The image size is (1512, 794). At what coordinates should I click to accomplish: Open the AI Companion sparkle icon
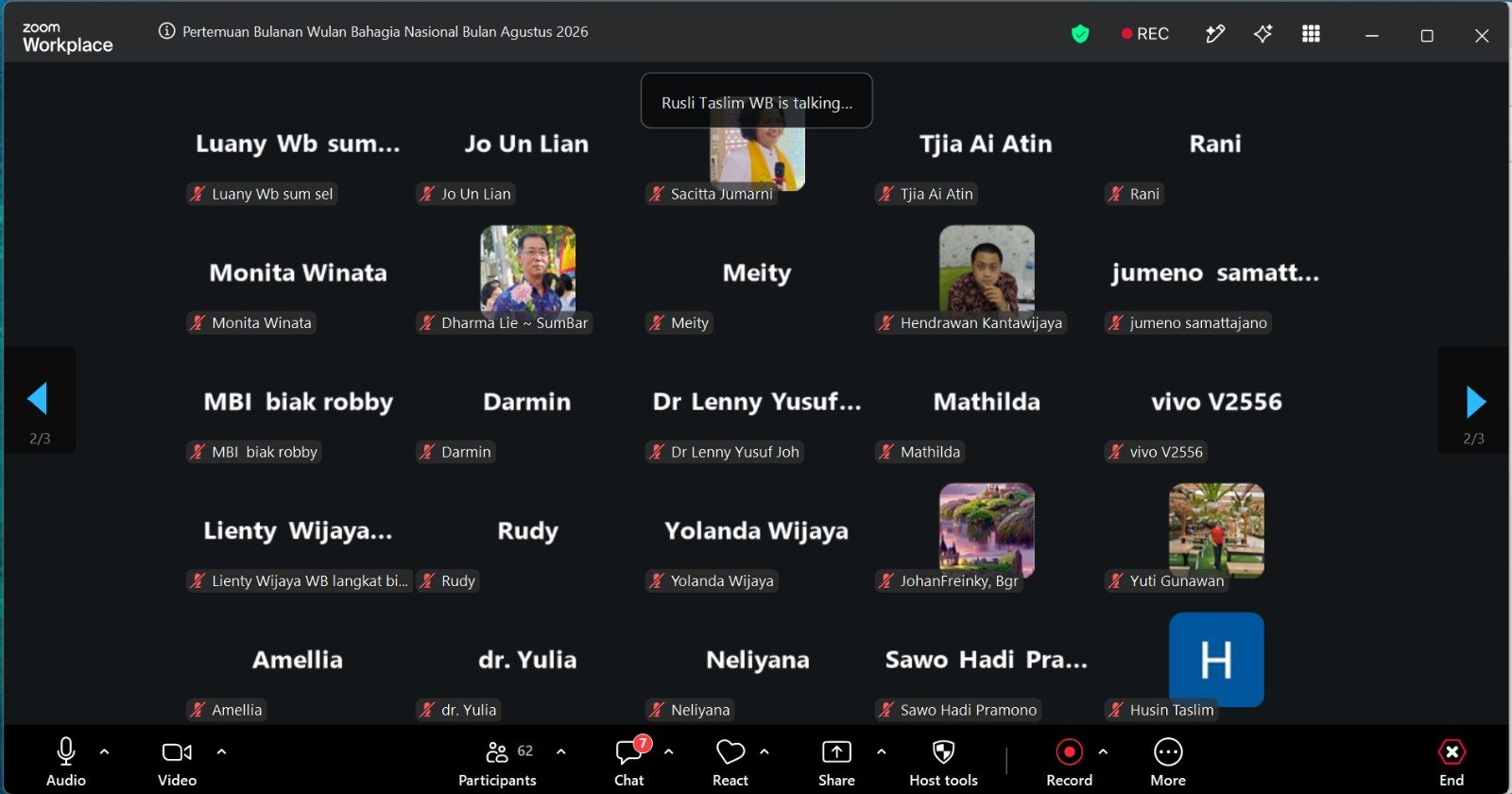click(1263, 34)
